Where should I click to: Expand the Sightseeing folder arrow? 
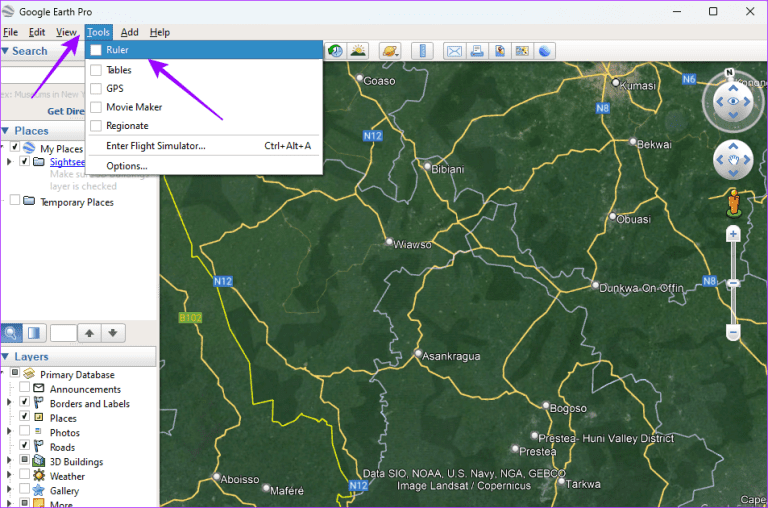[9, 161]
